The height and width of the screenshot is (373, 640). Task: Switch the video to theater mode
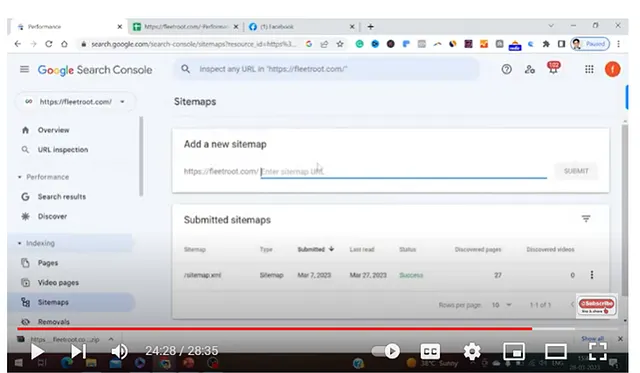tap(556, 351)
